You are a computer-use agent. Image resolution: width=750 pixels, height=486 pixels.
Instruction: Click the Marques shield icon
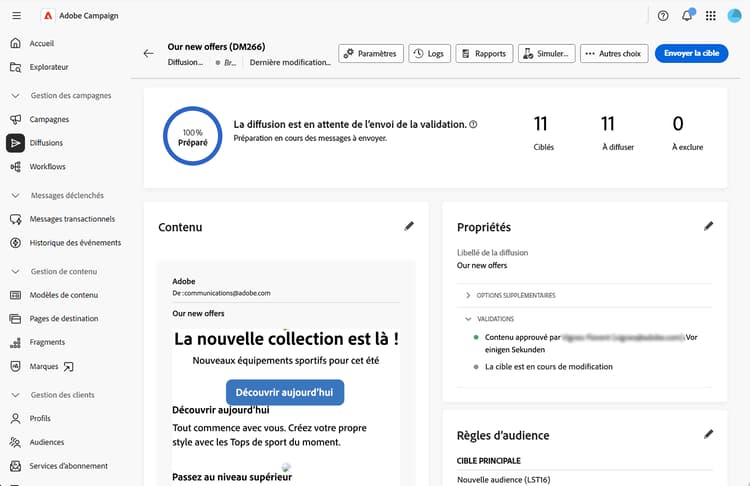(x=16, y=366)
